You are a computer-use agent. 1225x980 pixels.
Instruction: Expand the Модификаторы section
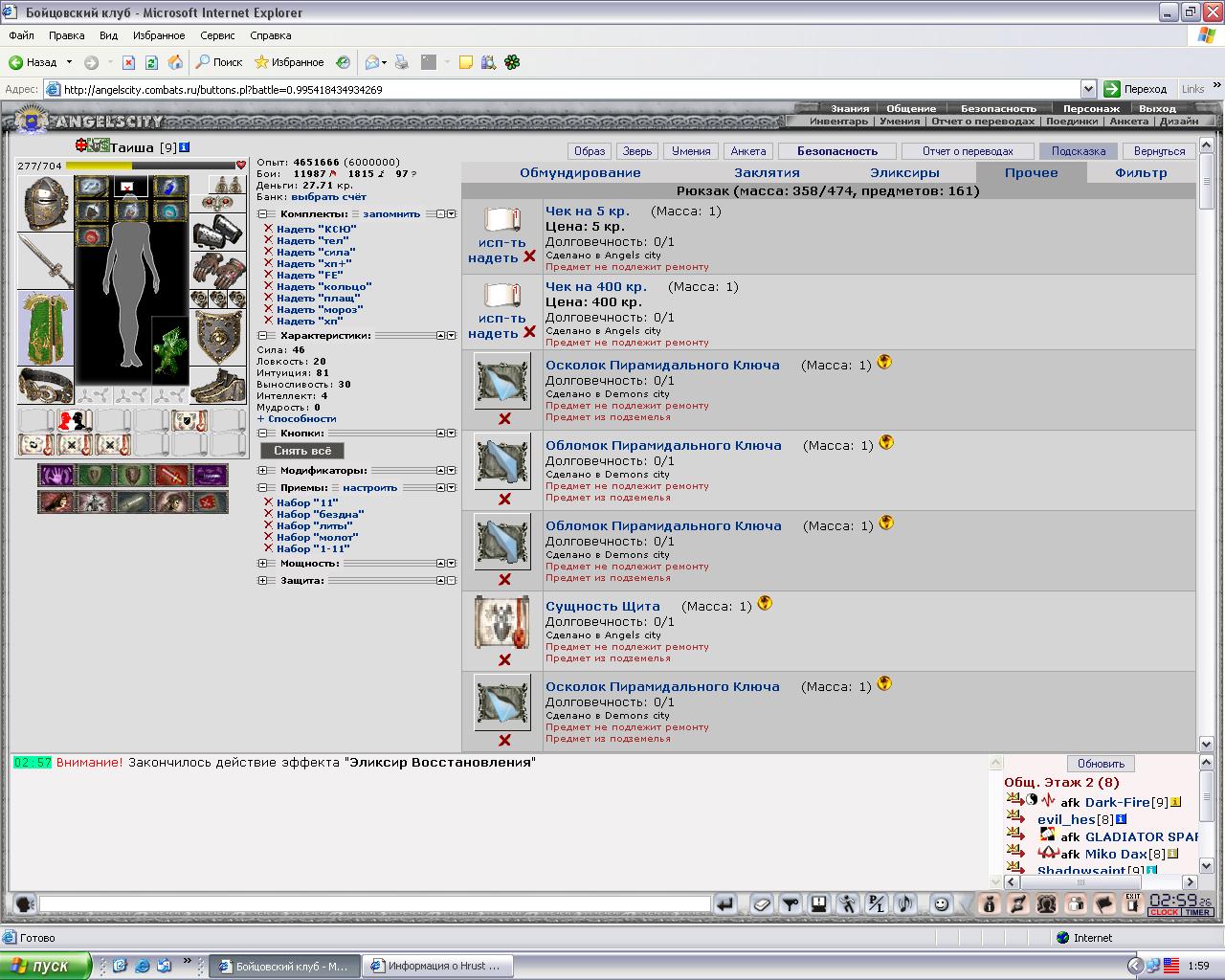coord(262,471)
